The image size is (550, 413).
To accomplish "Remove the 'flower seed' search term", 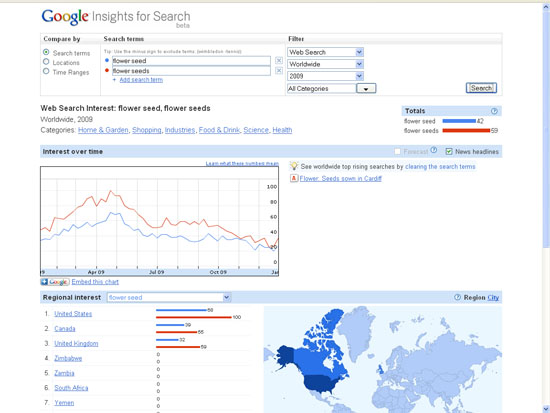I will [279, 61].
